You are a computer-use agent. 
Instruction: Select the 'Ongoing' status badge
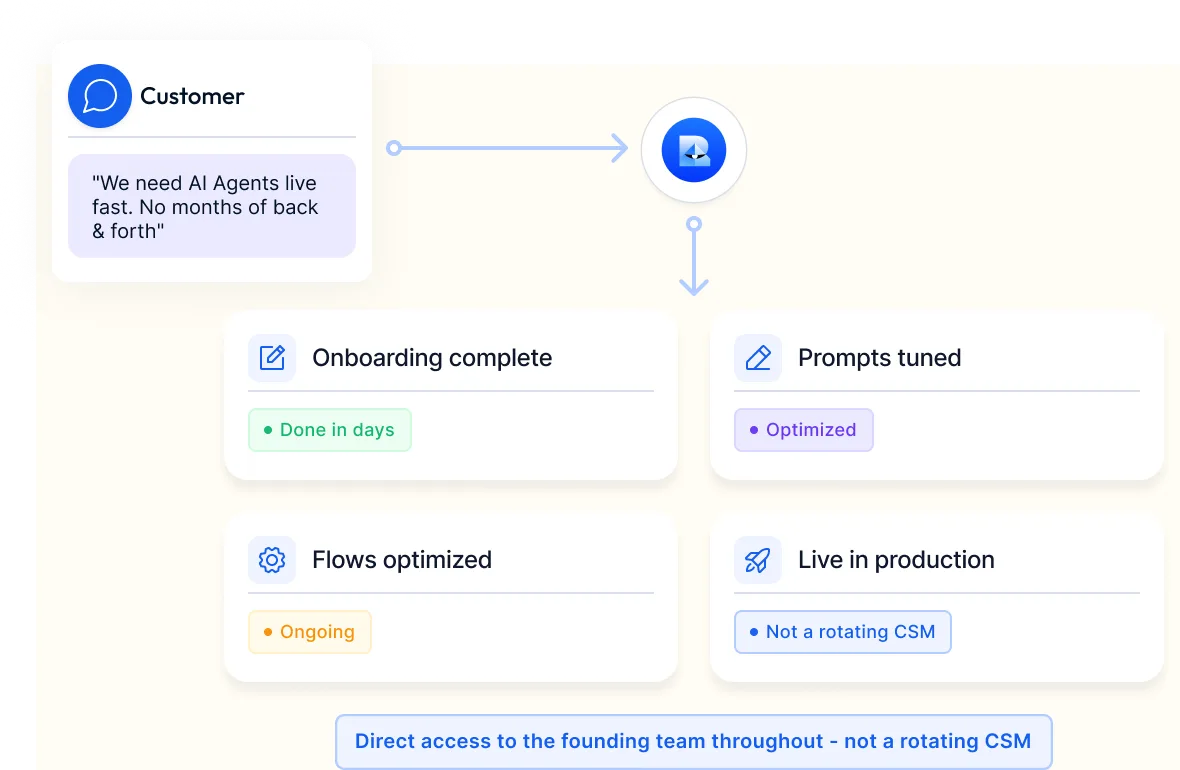(310, 632)
